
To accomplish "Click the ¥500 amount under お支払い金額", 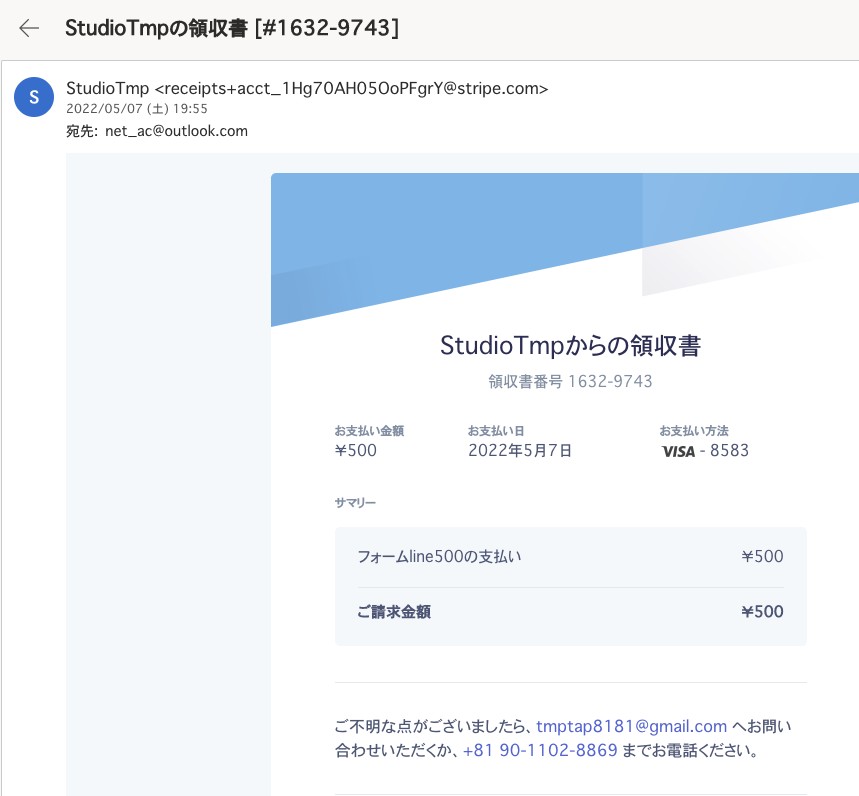I will (x=356, y=450).
